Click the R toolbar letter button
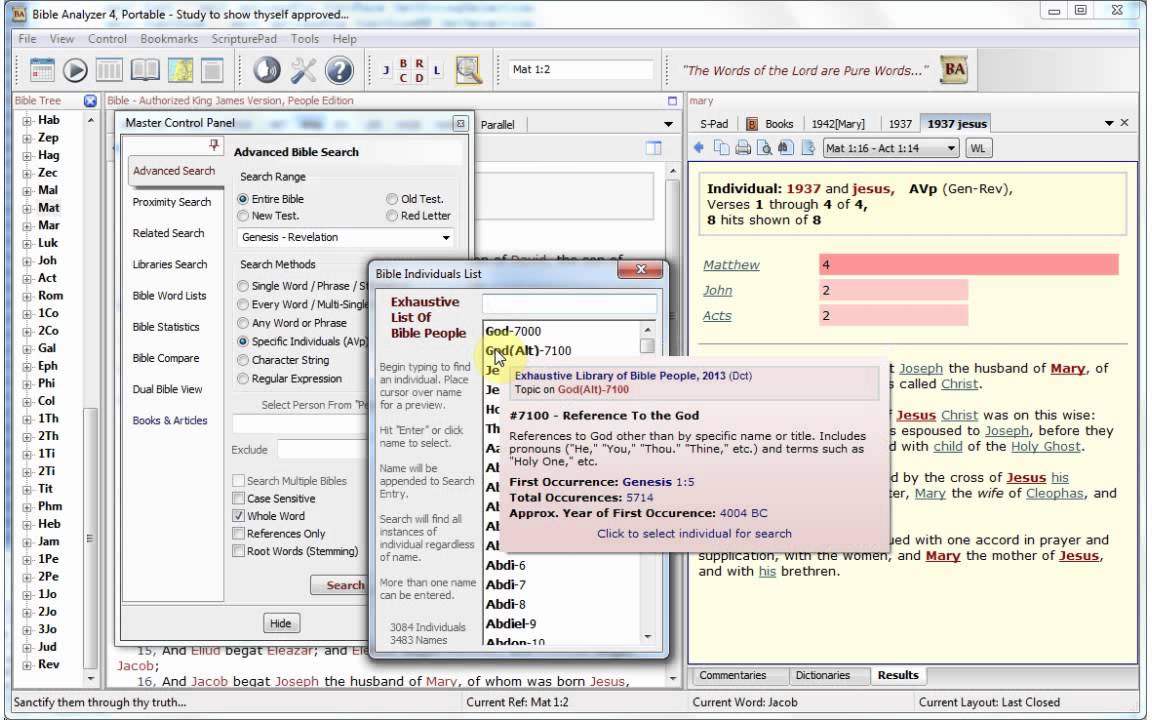This screenshot has width=1152, height=720. tap(419, 64)
